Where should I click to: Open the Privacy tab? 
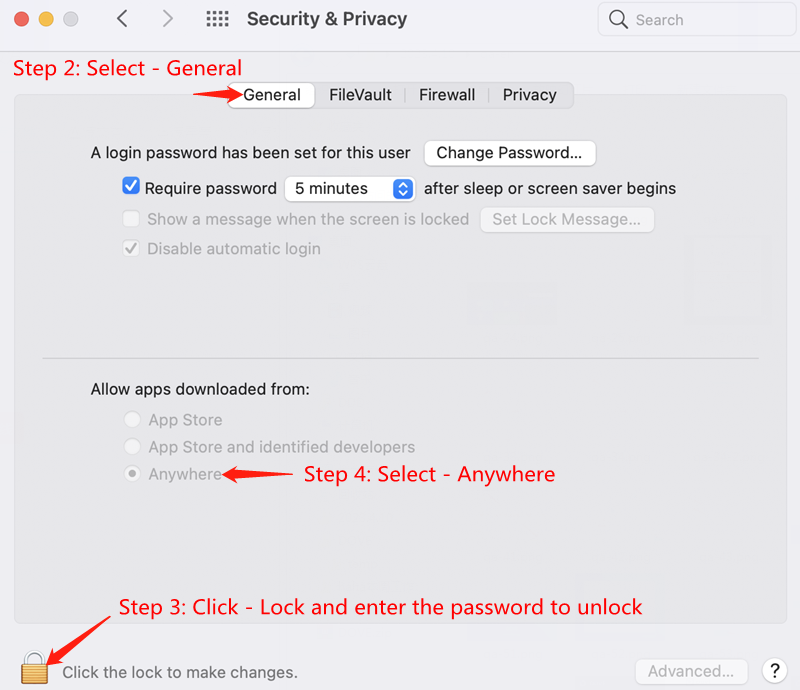pyautogui.click(x=529, y=95)
